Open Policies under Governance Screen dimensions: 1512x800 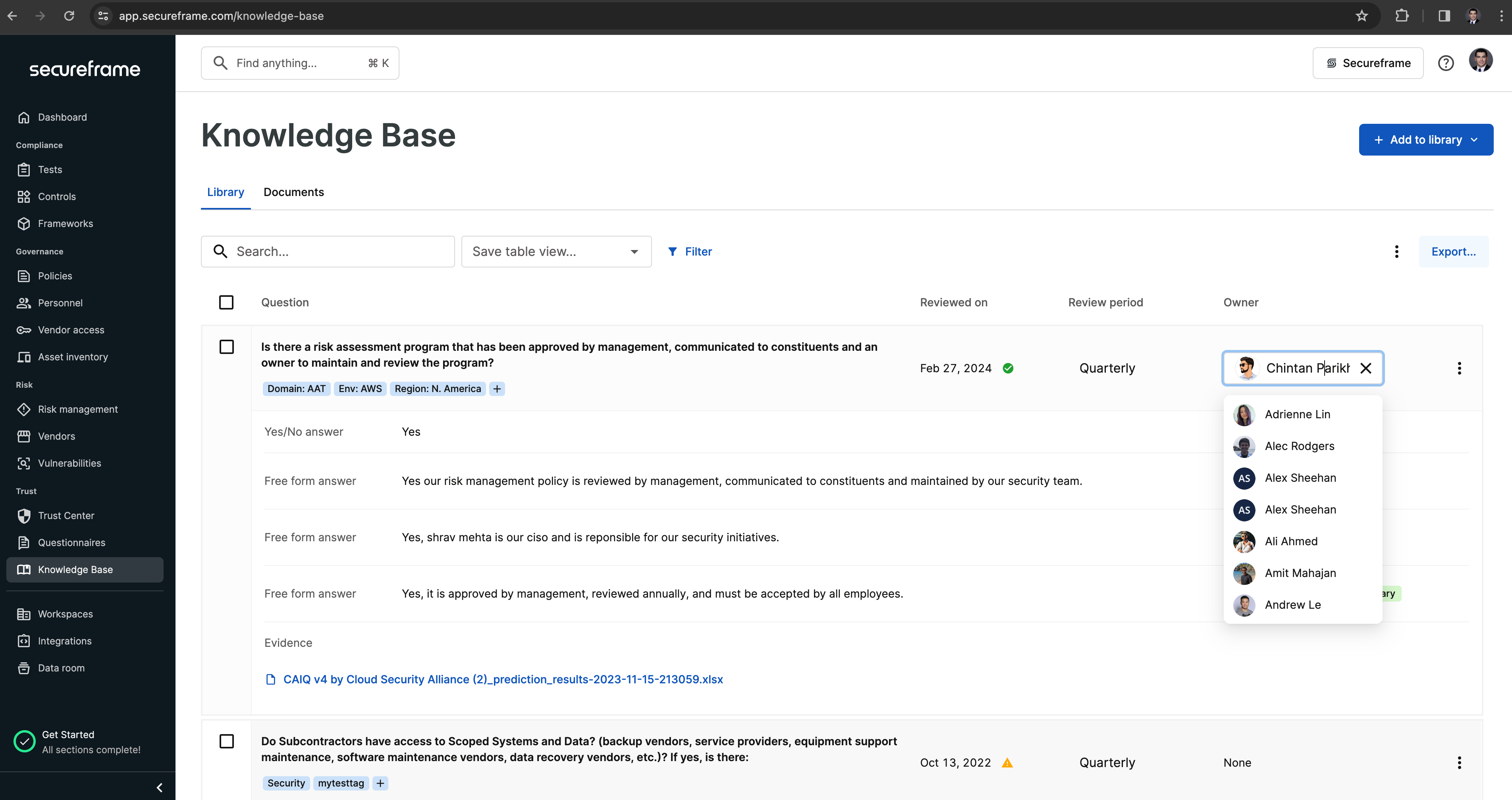pos(54,276)
